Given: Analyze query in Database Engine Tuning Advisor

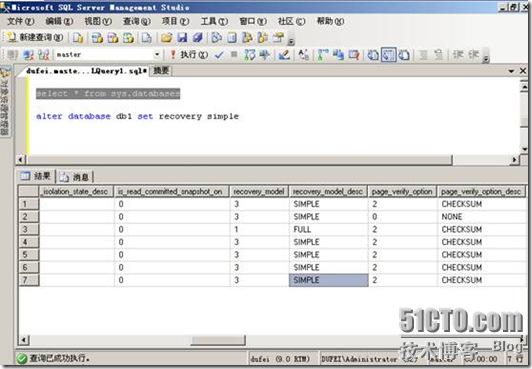Looking at the screenshot, I should pos(265,55).
